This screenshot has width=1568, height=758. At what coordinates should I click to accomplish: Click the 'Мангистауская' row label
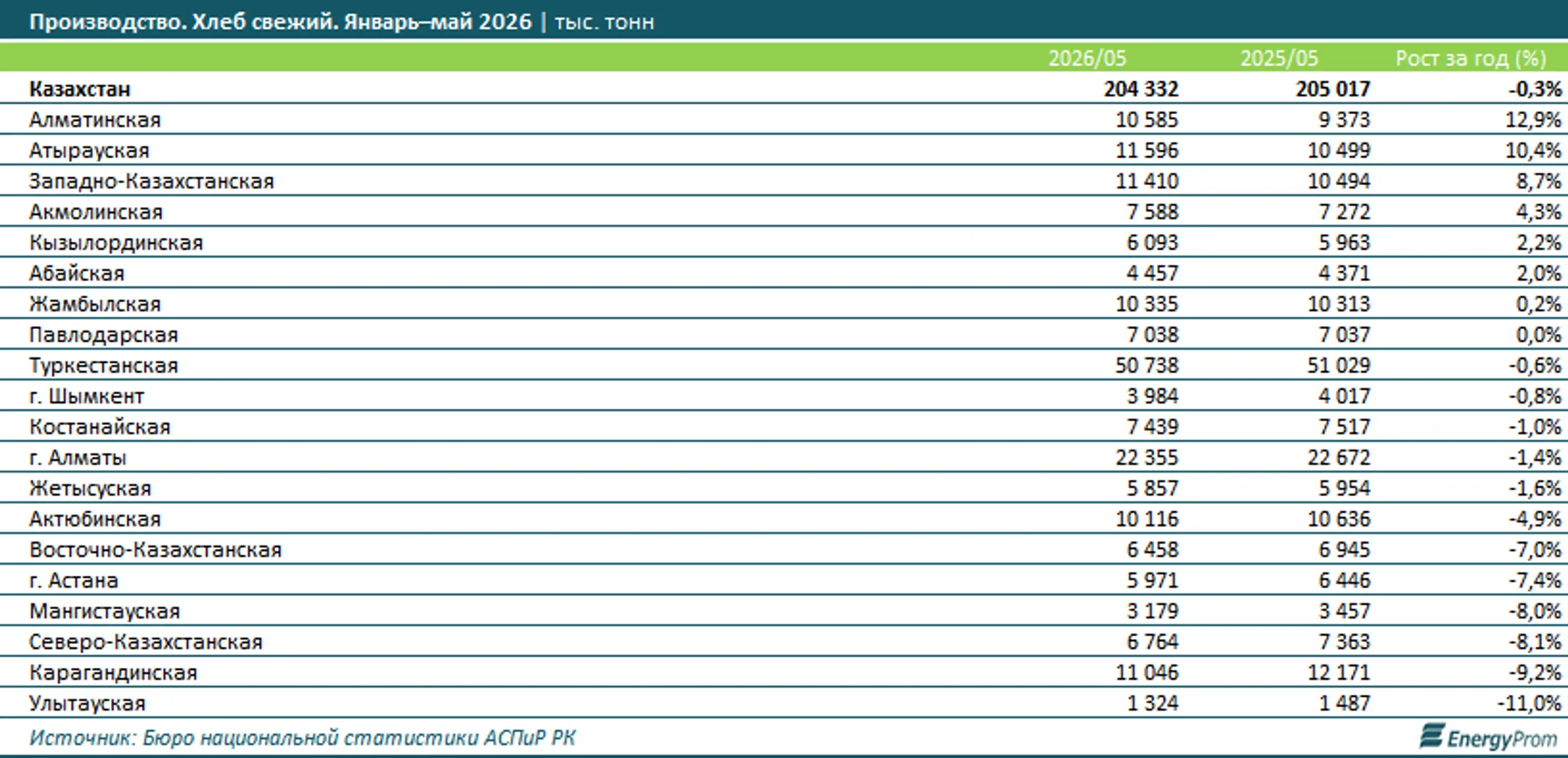[105, 611]
